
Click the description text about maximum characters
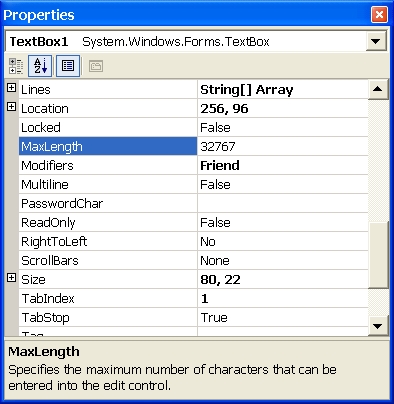coord(172,377)
